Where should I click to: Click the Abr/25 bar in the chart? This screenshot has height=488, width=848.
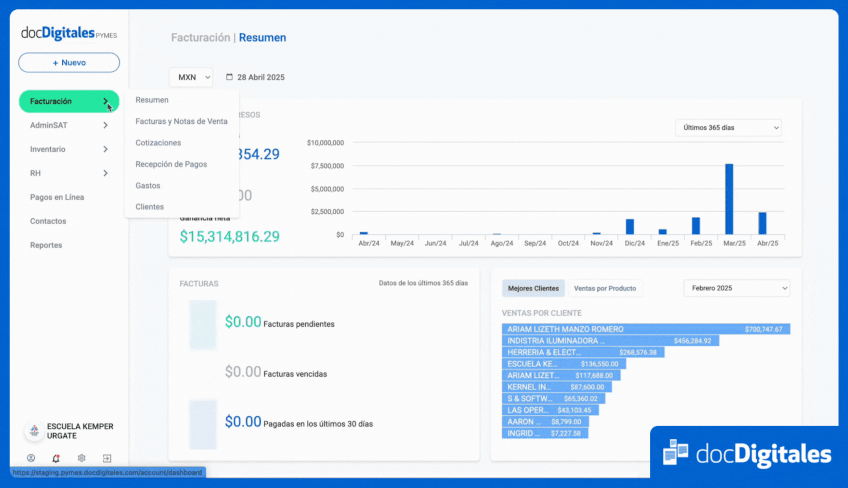click(x=763, y=223)
